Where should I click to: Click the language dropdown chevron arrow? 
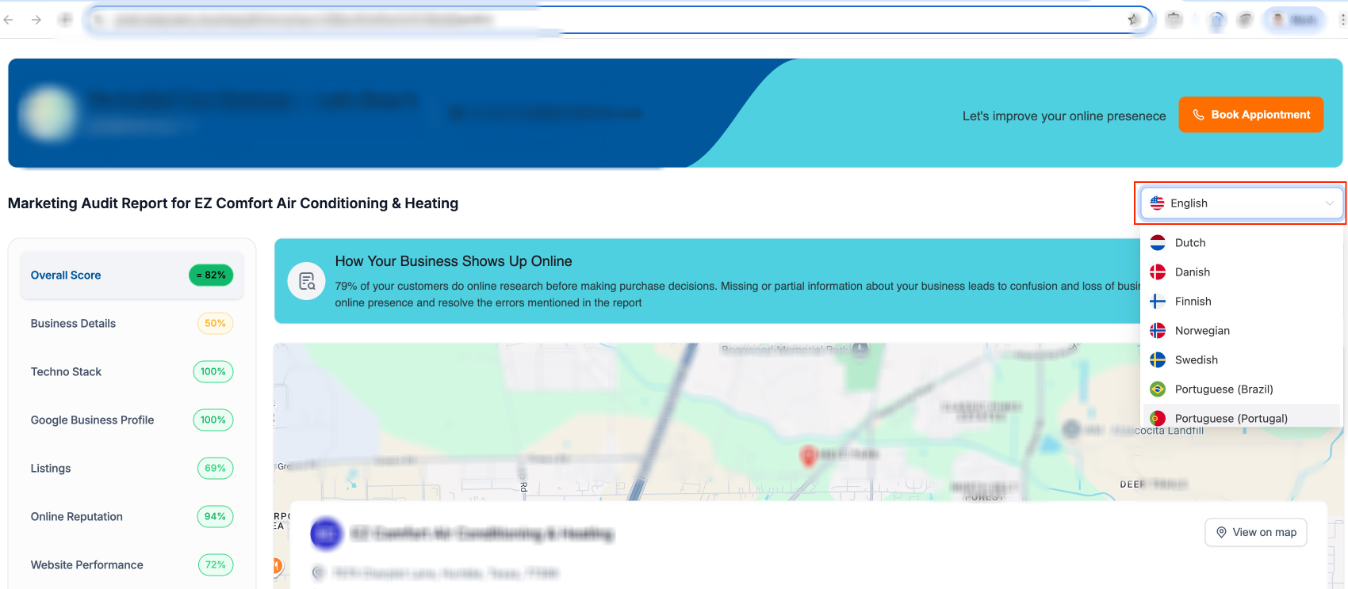click(x=1329, y=203)
